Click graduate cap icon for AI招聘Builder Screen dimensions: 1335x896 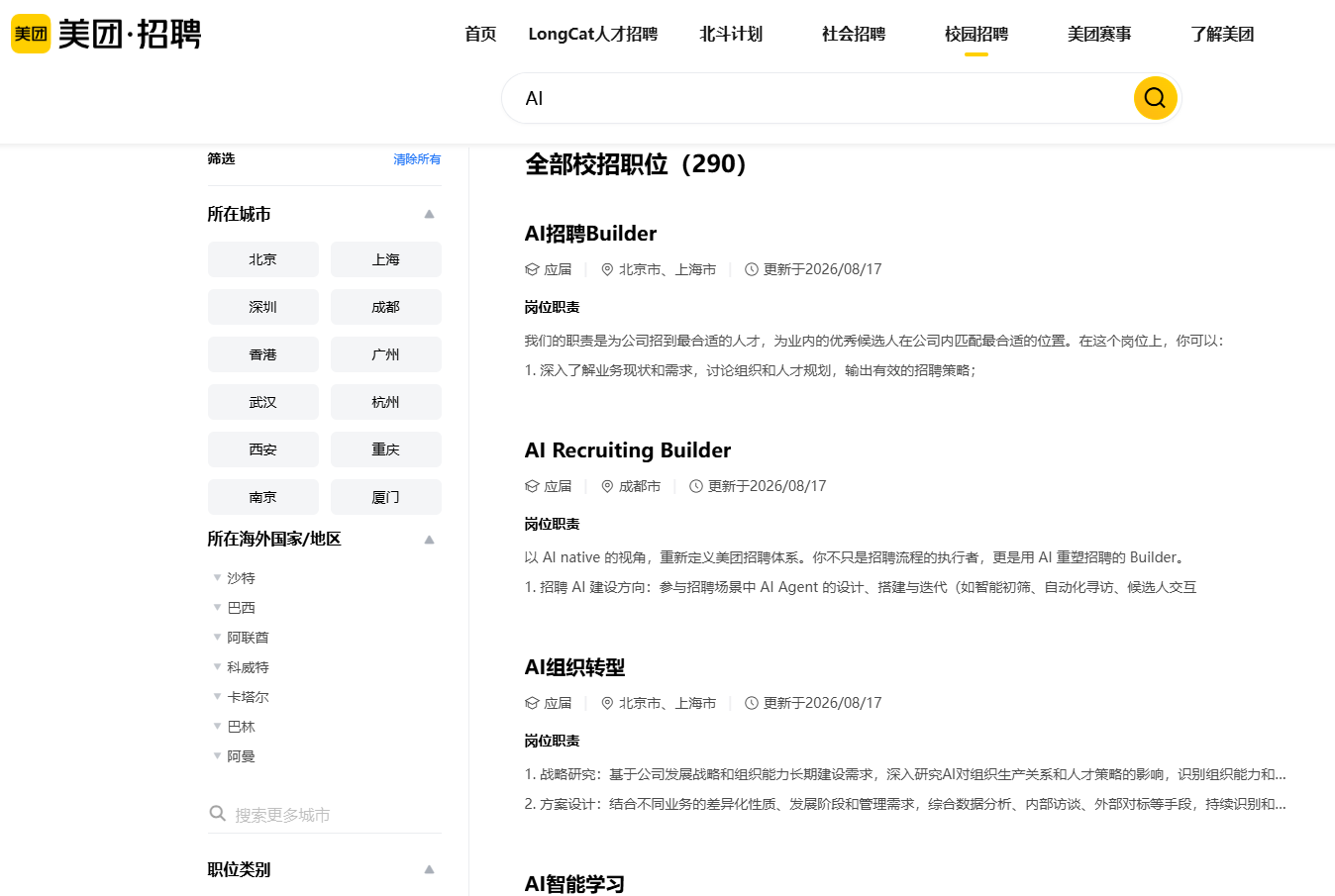[x=532, y=269]
